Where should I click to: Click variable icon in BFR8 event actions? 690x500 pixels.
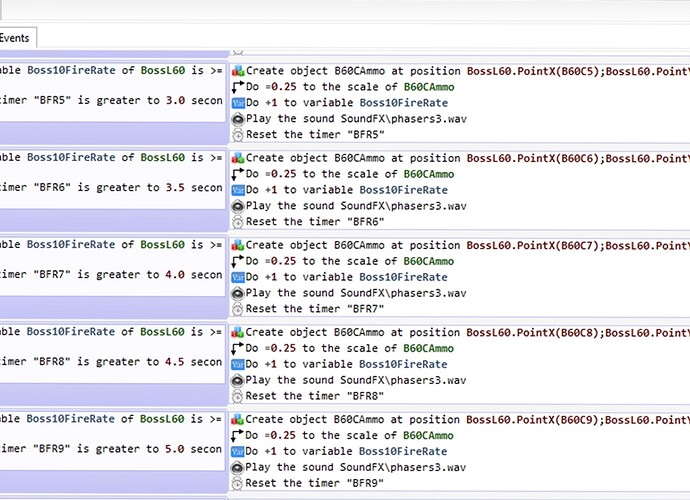click(x=238, y=364)
